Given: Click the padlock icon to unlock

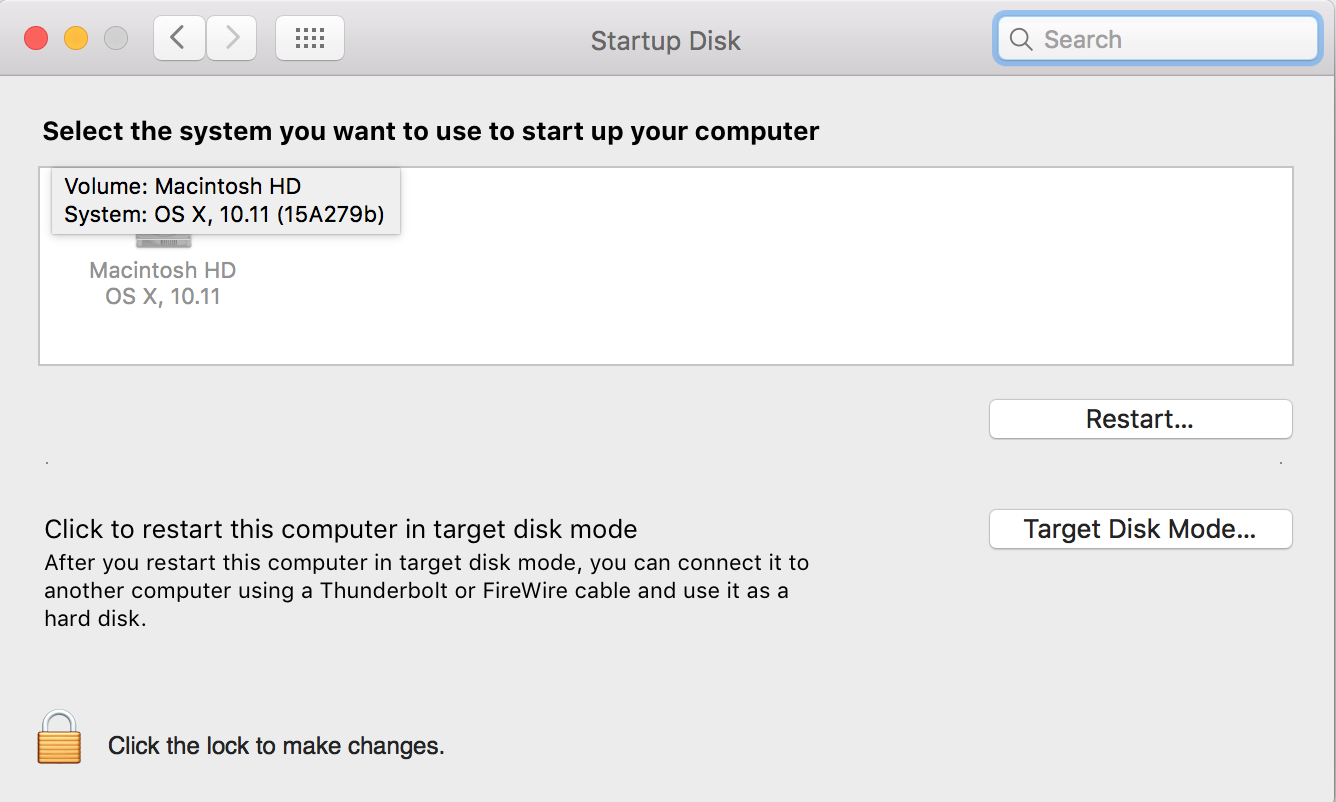Looking at the screenshot, I should click(59, 738).
